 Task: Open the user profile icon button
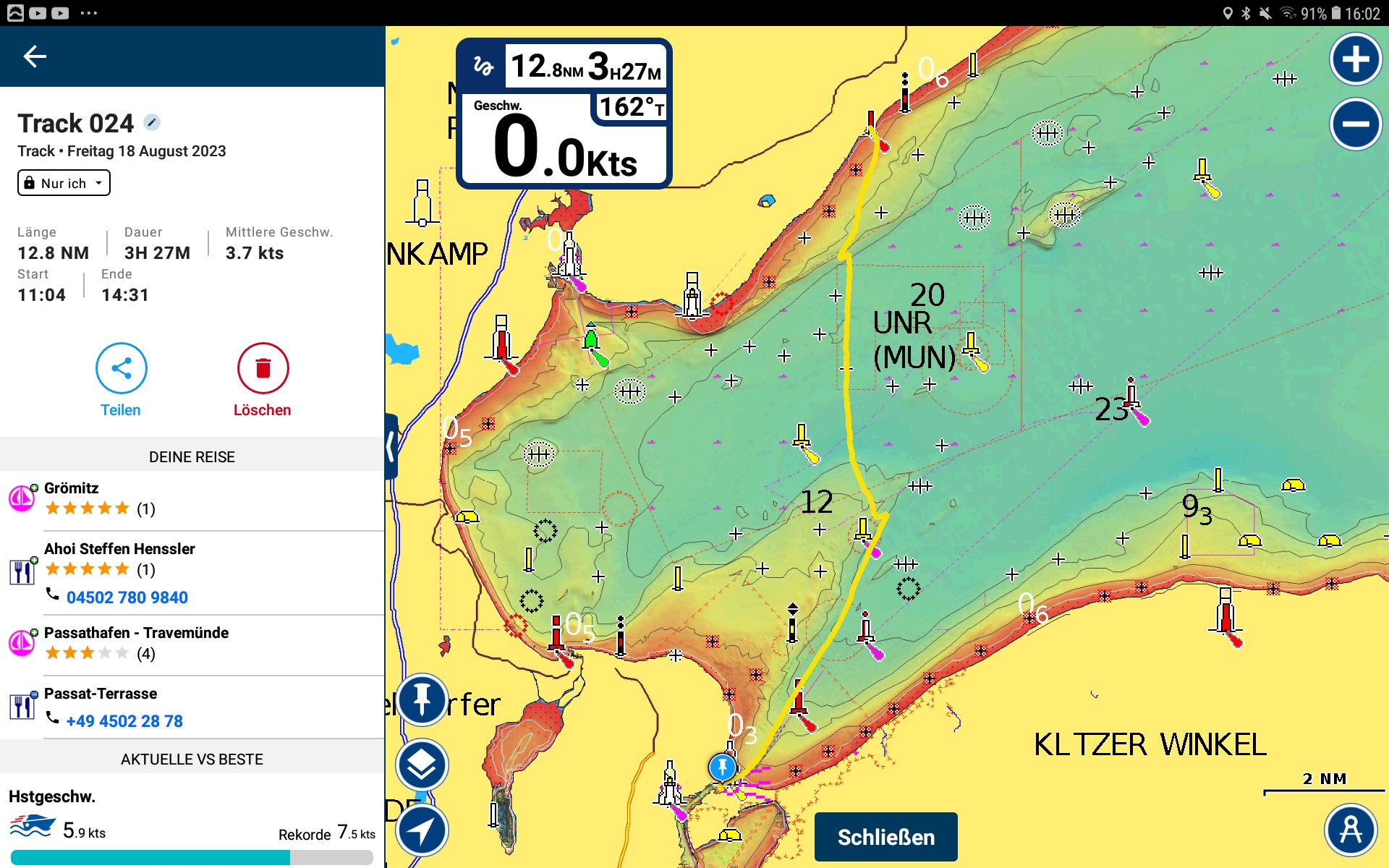[1350, 830]
